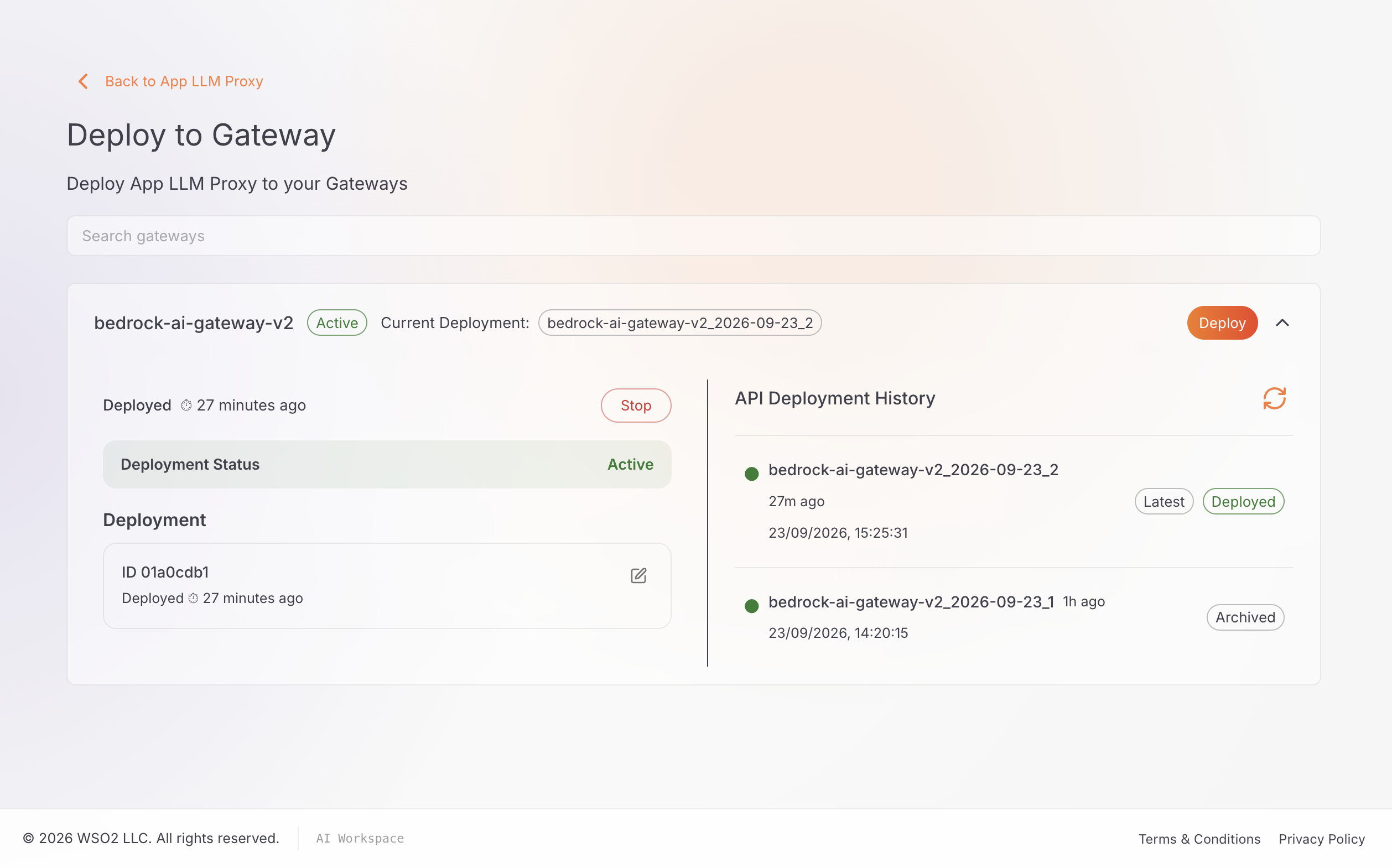
Task: Refresh the API Deployment History
Action: pyautogui.click(x=1274, y=398)
